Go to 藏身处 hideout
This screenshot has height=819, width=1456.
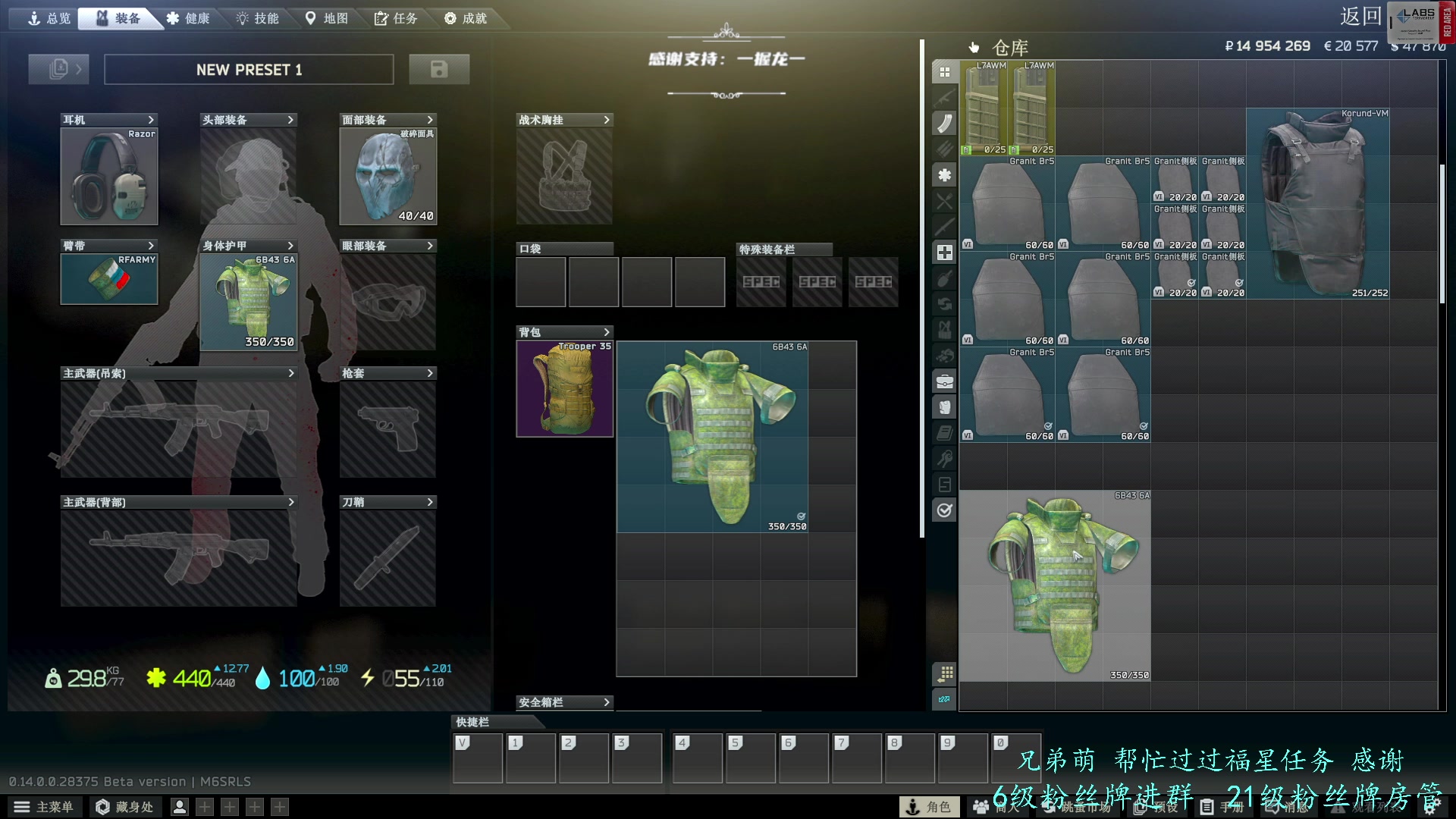(125, 807)
